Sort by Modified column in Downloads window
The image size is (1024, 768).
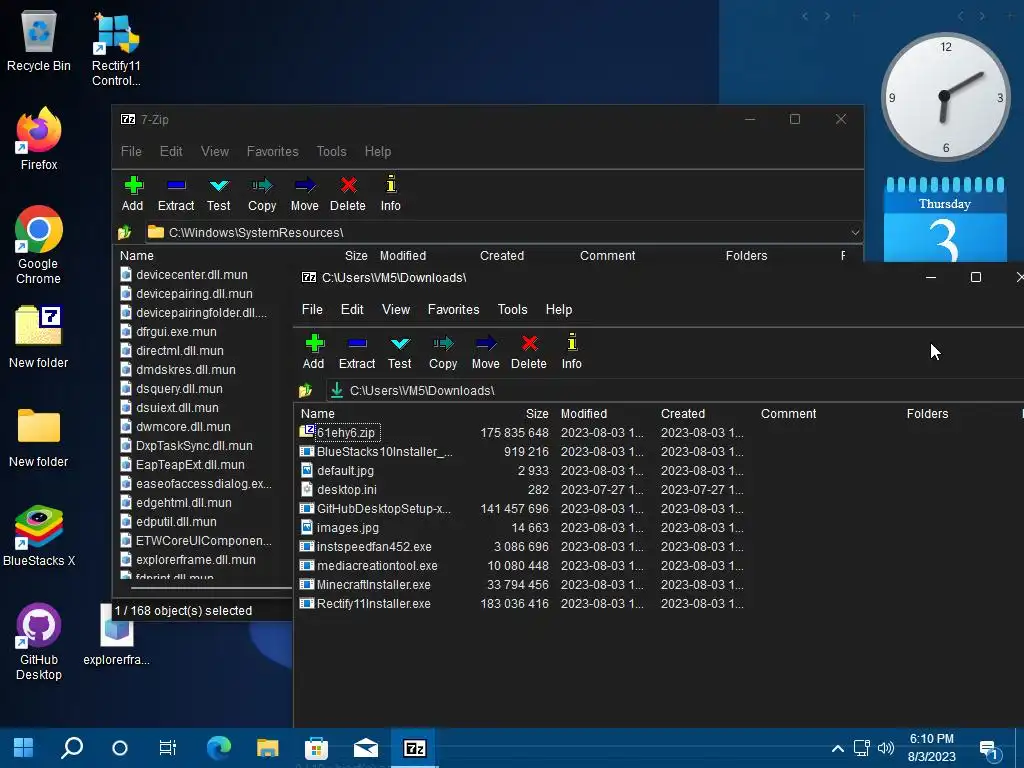pos(584,414)
